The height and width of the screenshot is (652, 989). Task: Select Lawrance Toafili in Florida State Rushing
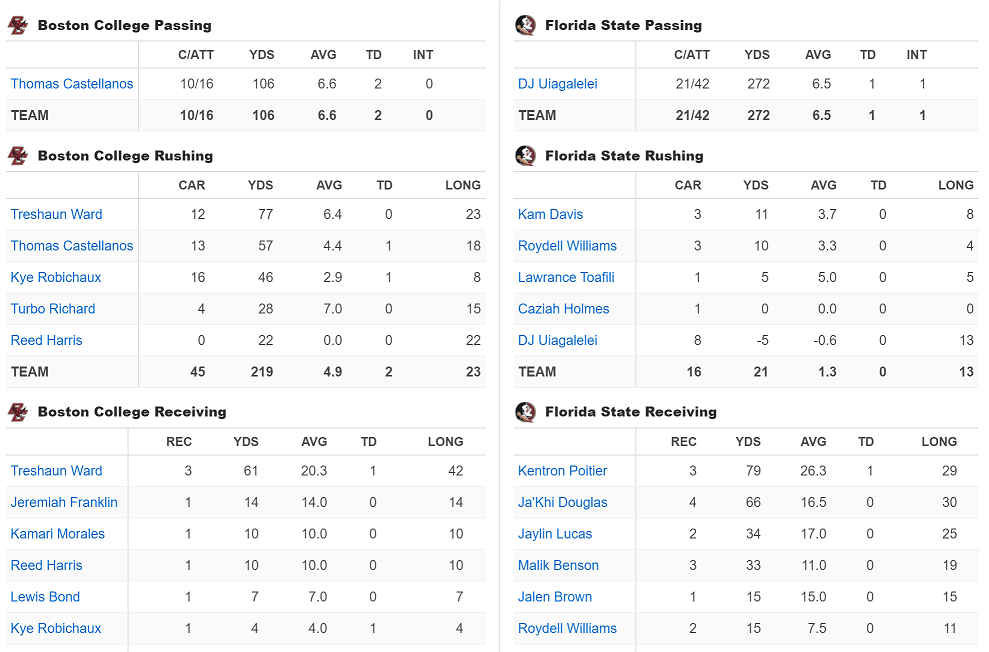coord(566,277)
